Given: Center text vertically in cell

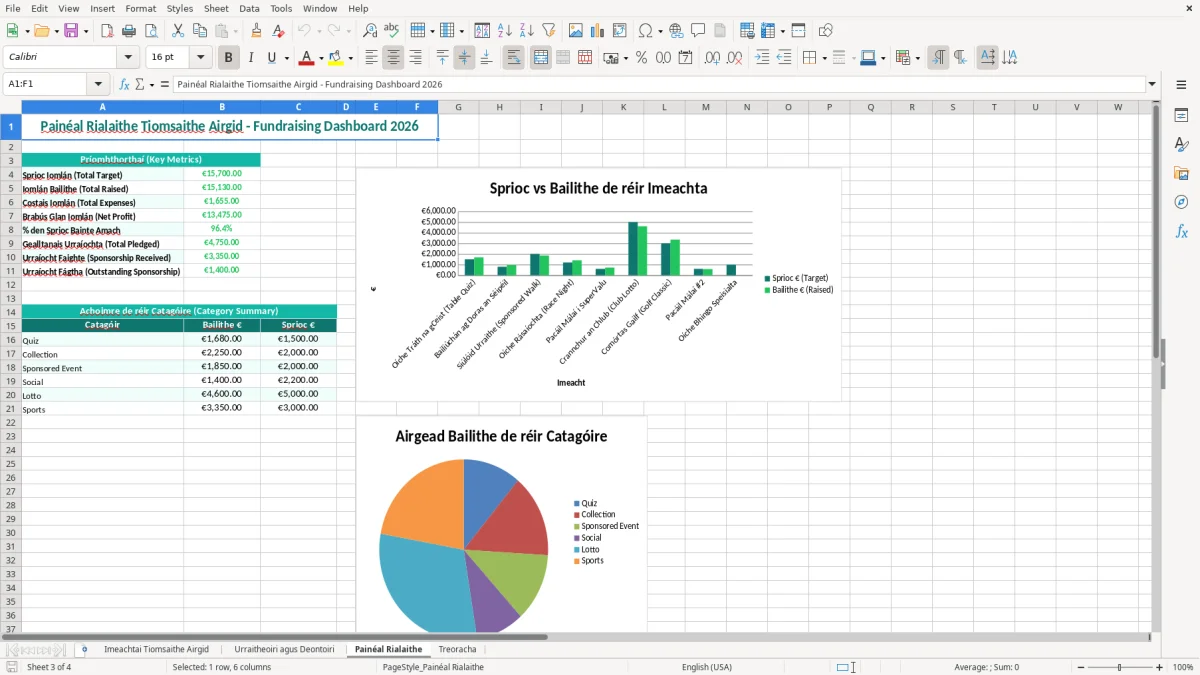Looking at the screenshot, I should tap(464, 58).
